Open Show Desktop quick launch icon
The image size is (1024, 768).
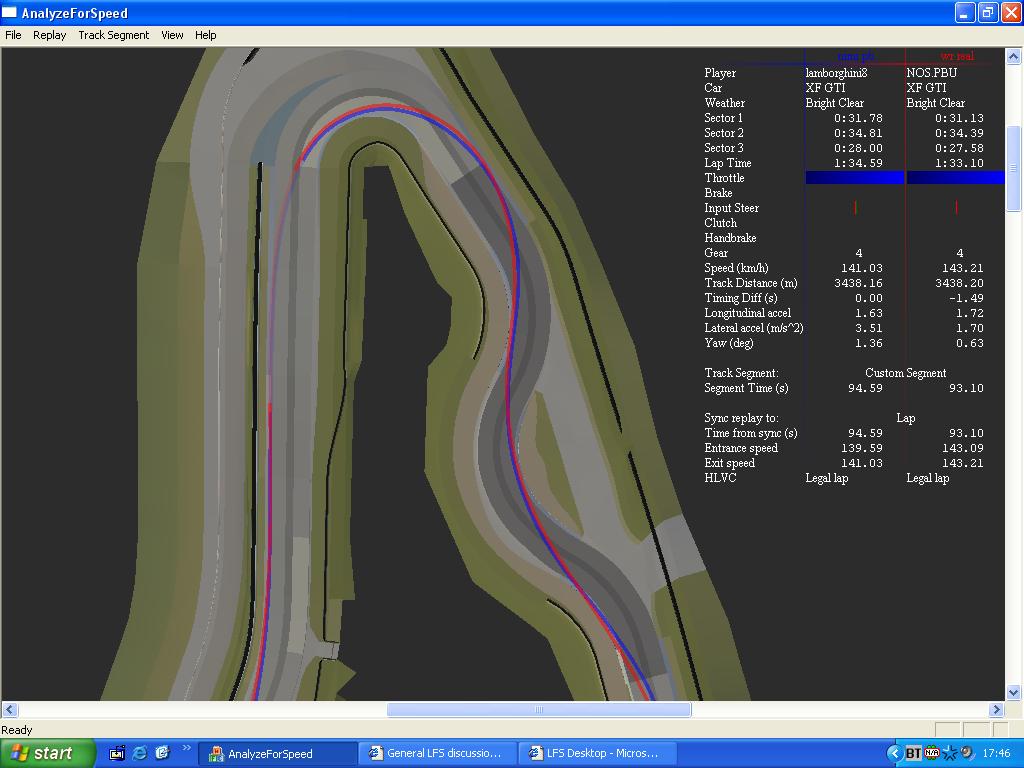[x=117, y=754]
